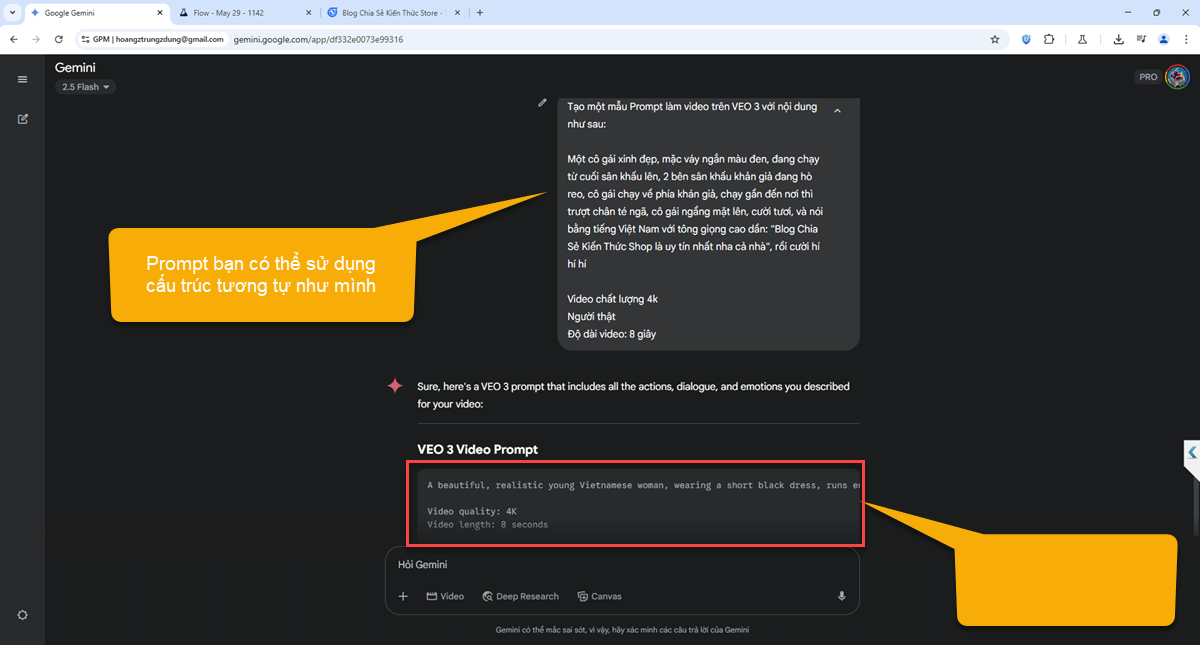1200x645 pixels.
Task: Open Chrome Labs flask icon
Action: click(1082, 39)
